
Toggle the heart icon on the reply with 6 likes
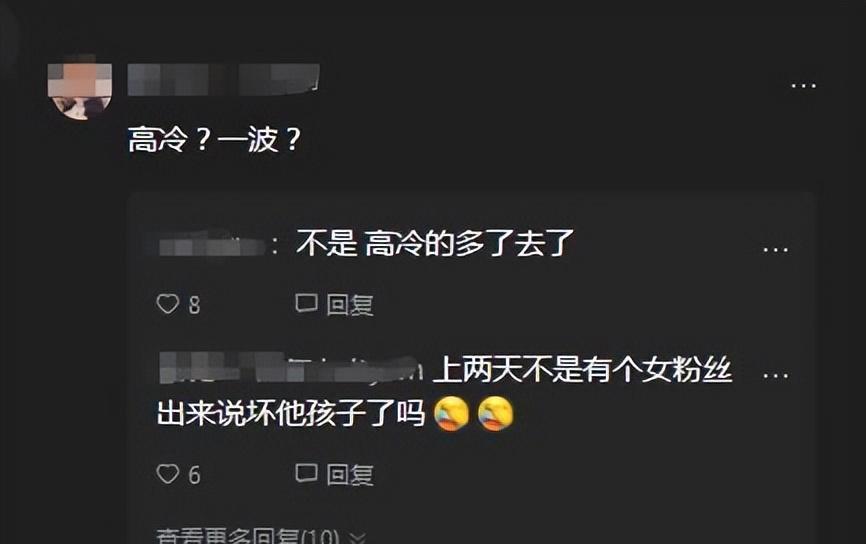(168, 474)
